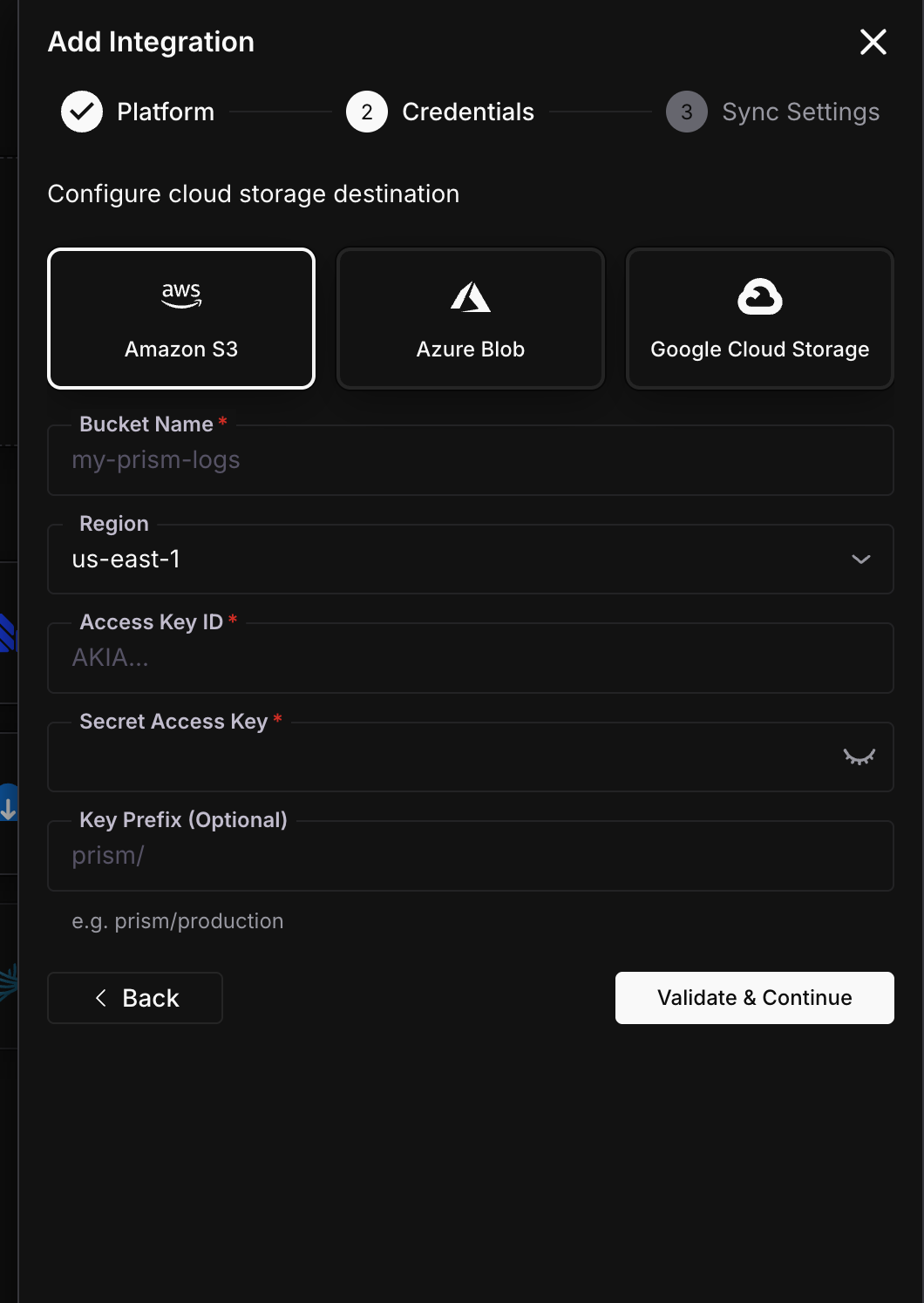Click inside the Bucket Name field

pos(471,460)
